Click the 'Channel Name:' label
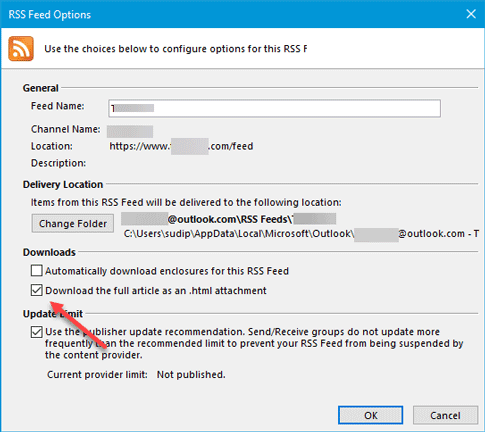Screen dimensions: 485x432 [x=66, y=129]
